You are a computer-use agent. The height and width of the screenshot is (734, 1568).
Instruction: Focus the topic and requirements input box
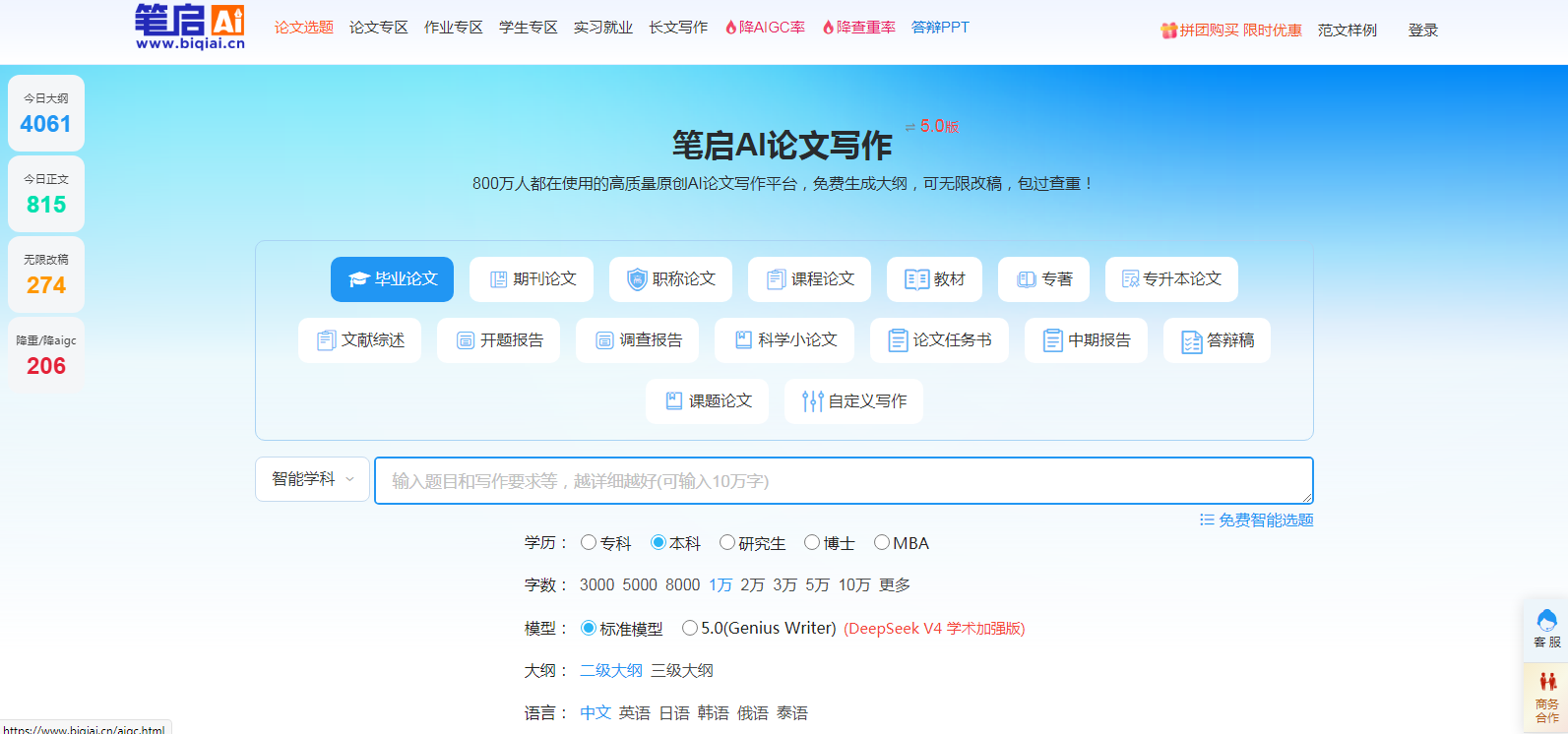[x=844, y=480]
